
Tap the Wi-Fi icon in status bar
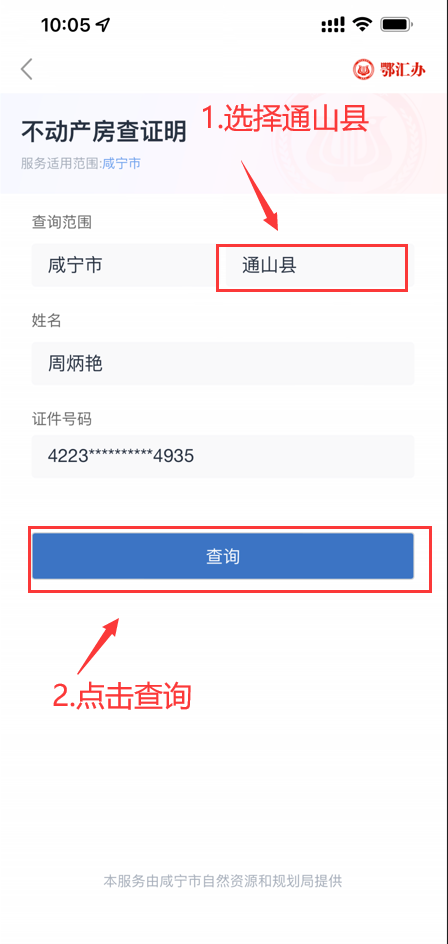point(362,24)
